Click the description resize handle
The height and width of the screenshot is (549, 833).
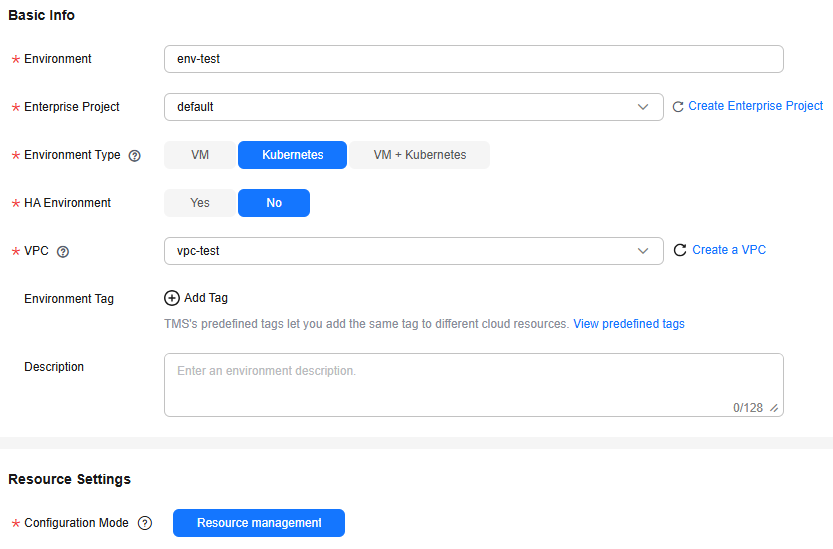[774, 408]
